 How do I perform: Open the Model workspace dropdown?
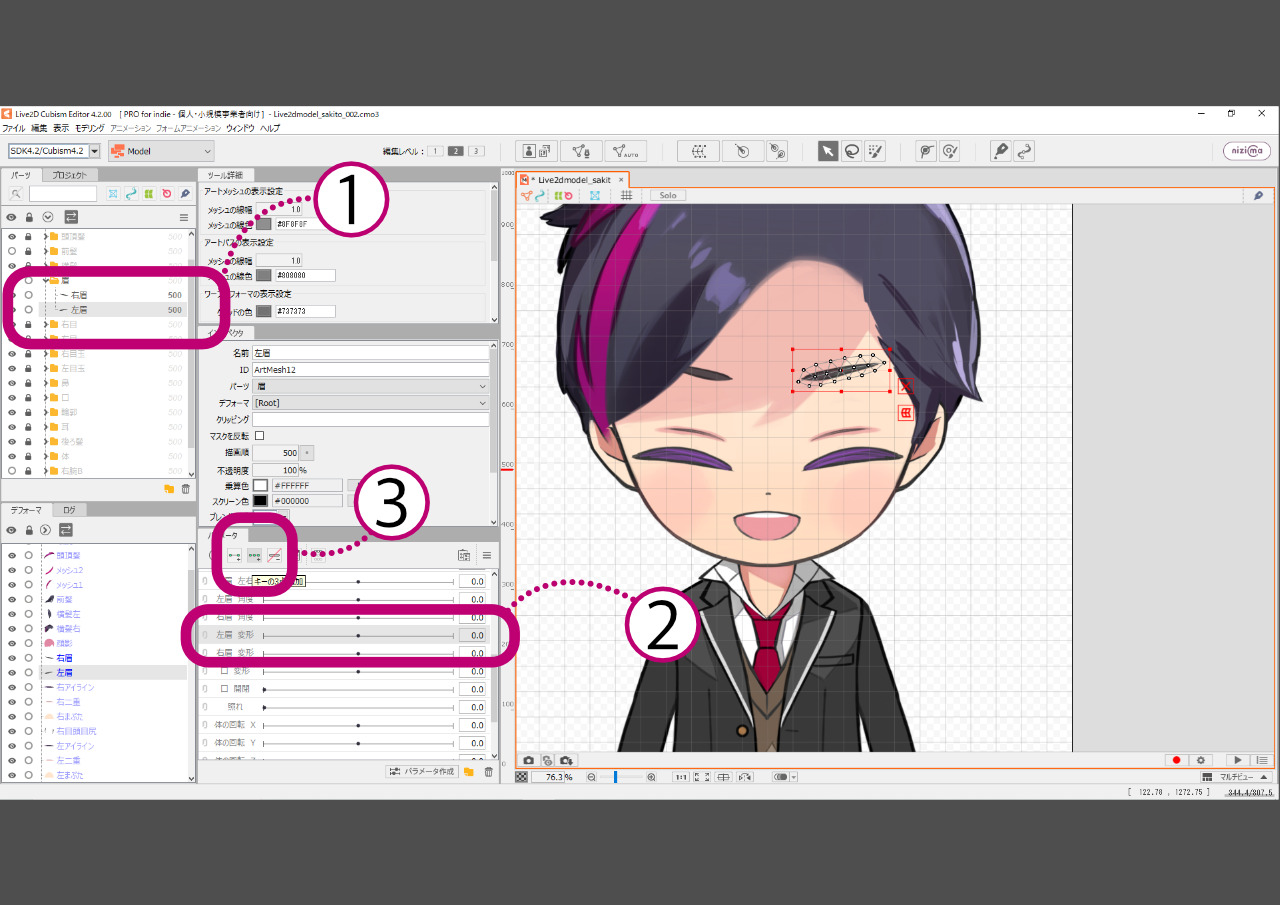point(161,151)
